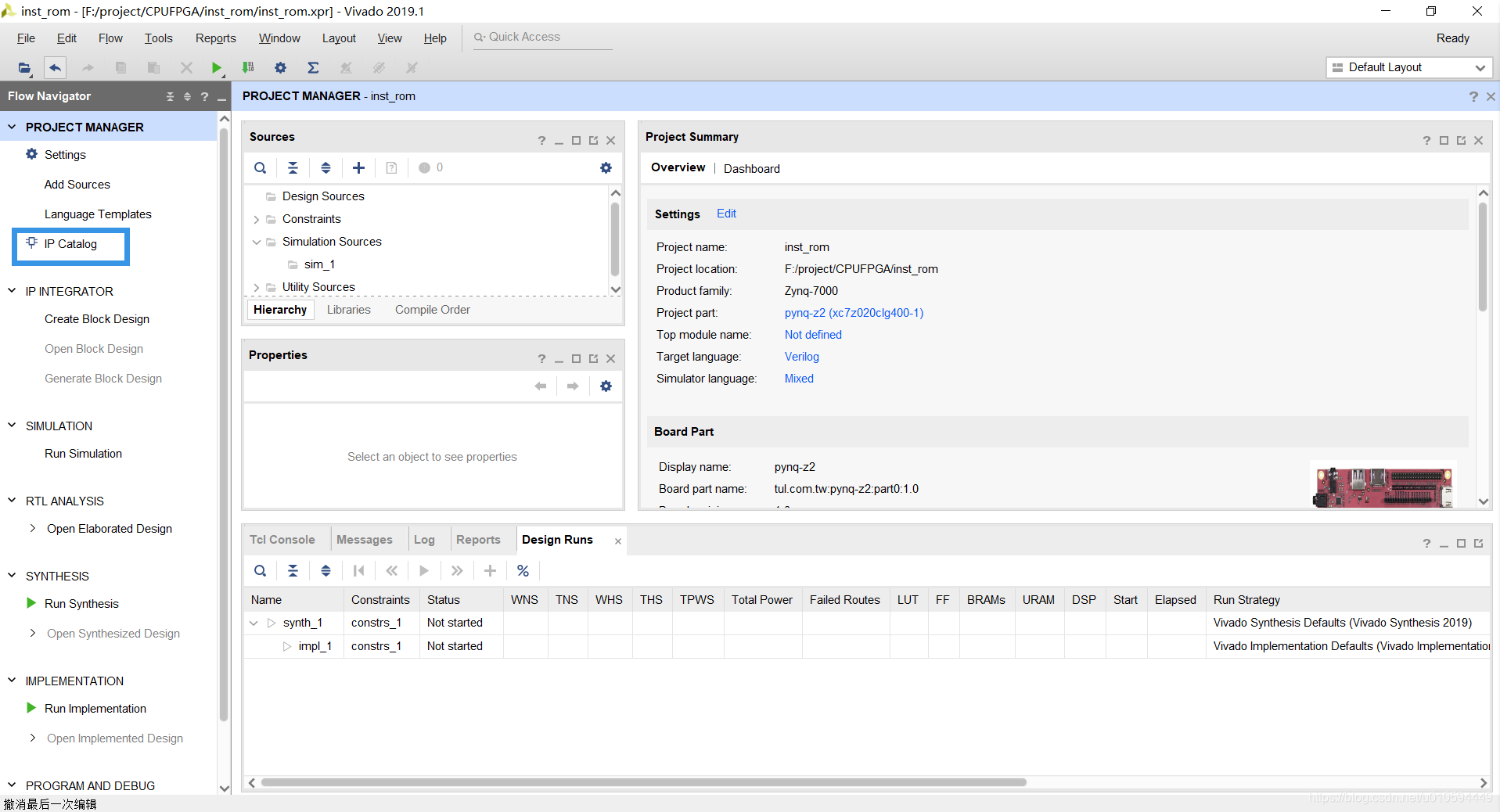
Task: Open Properties panel settings gear
Action: coord(606,386)
